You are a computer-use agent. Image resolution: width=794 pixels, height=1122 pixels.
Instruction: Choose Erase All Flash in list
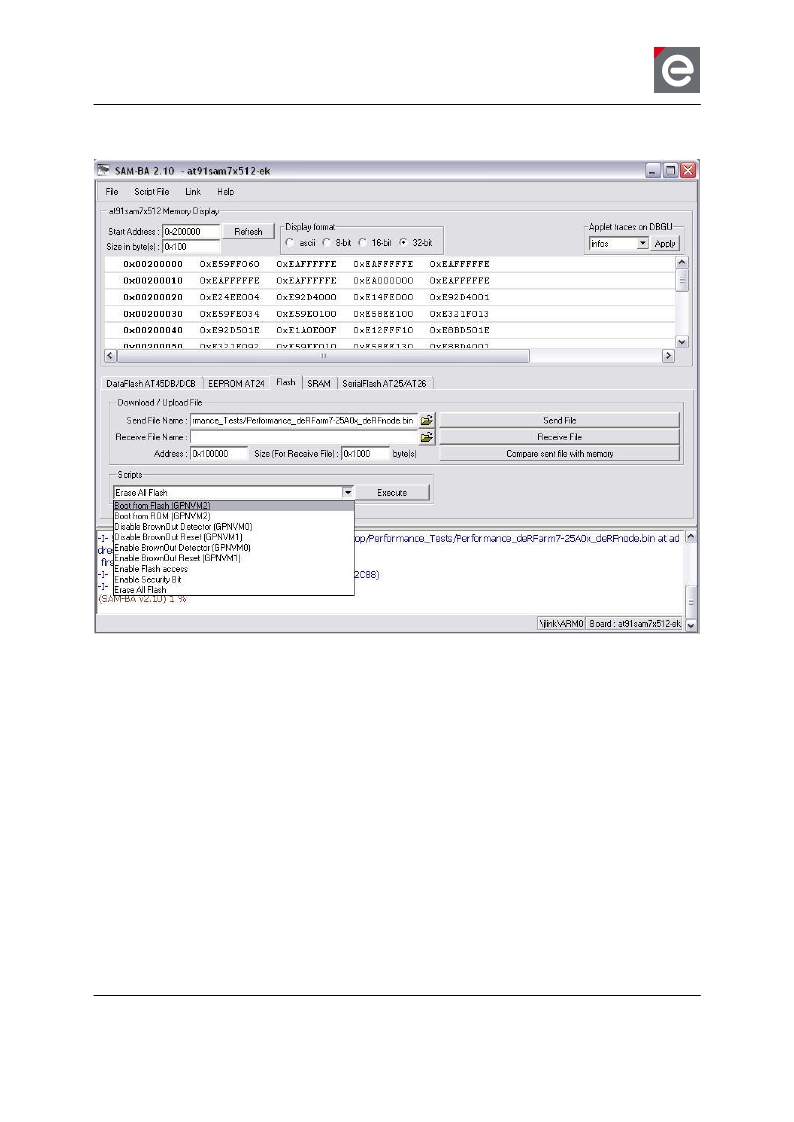coord(234,590)
